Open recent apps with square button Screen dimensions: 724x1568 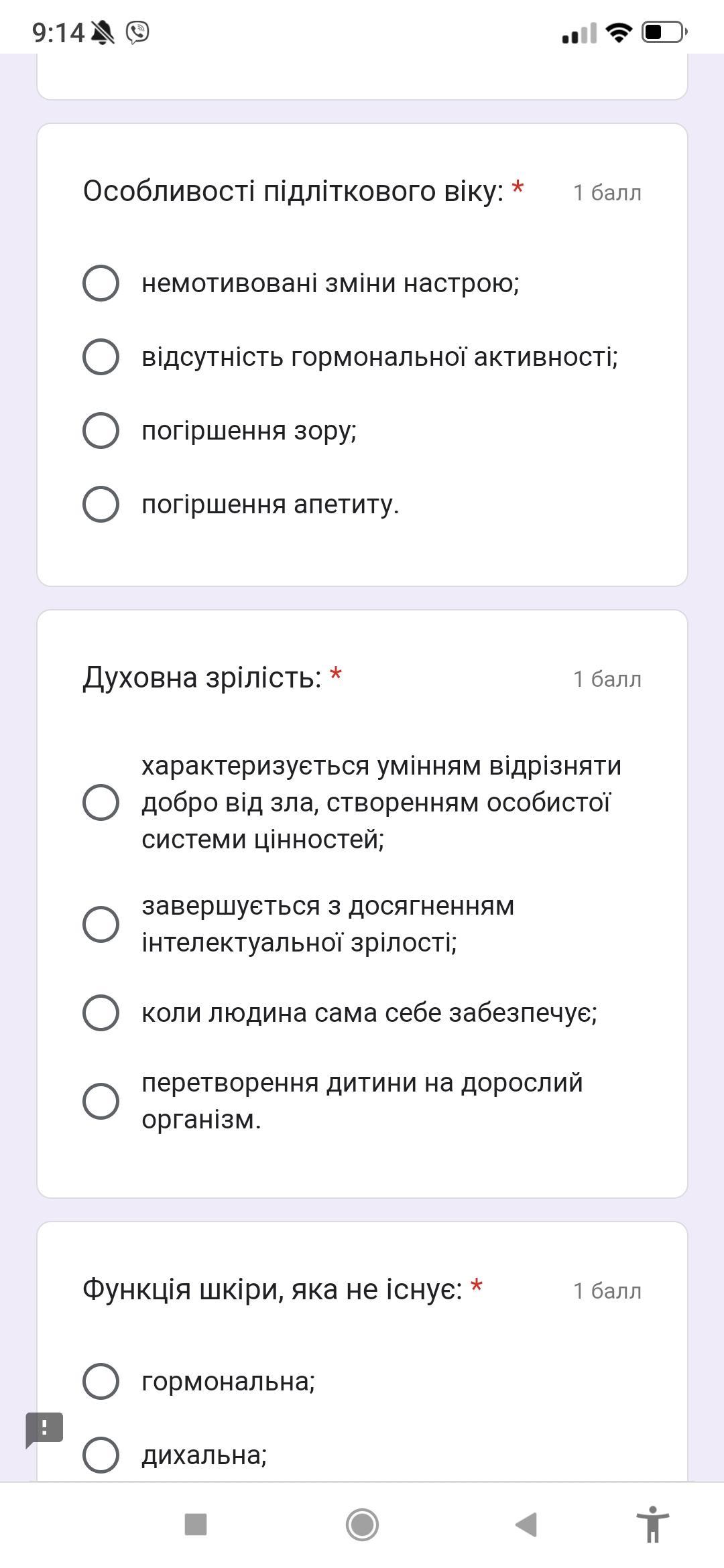coord(195,1524)
